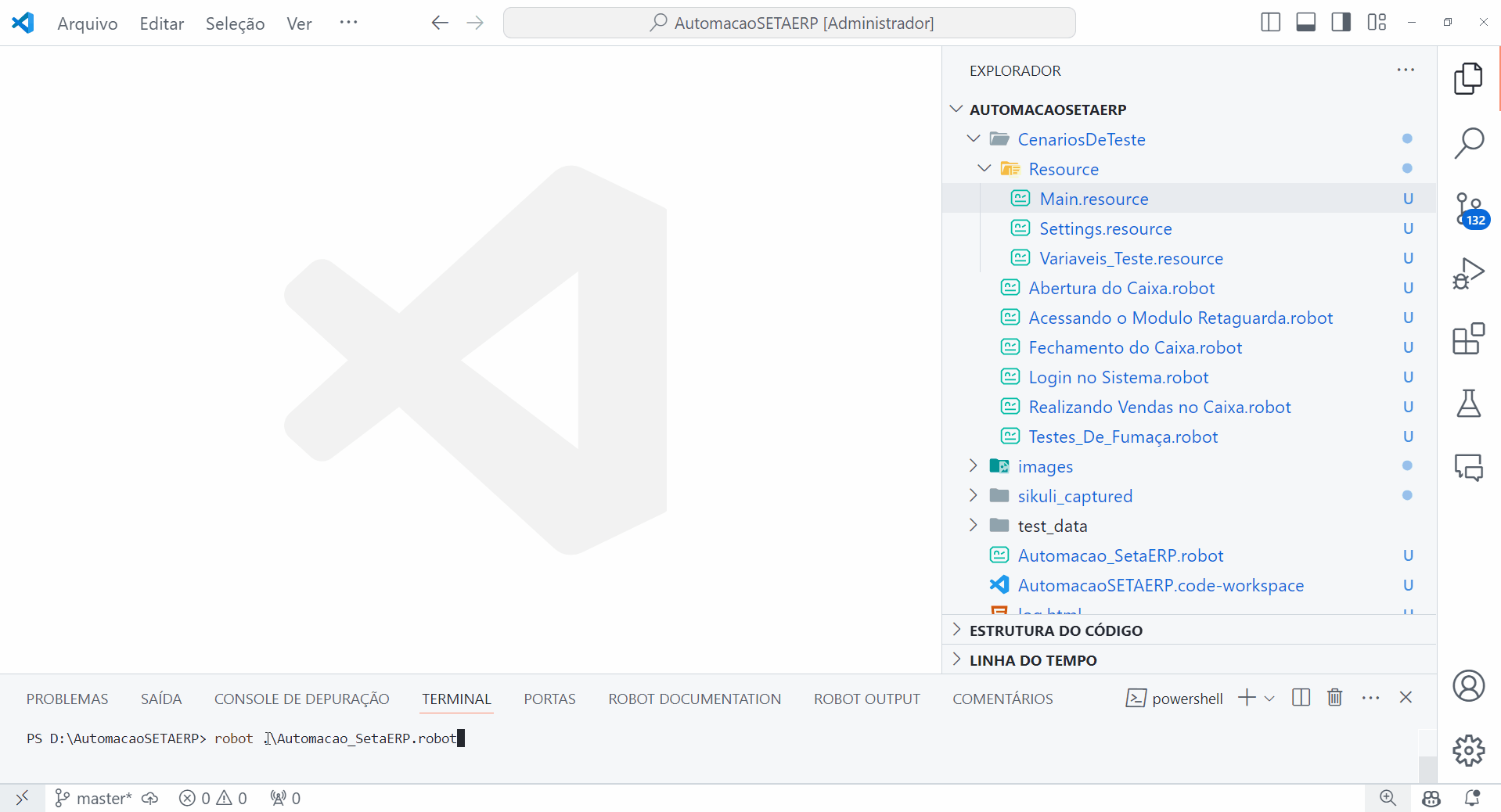The image size is (1501, 812).
Task: Open the Search view in activity bar
Action: tap(1468, 143)
